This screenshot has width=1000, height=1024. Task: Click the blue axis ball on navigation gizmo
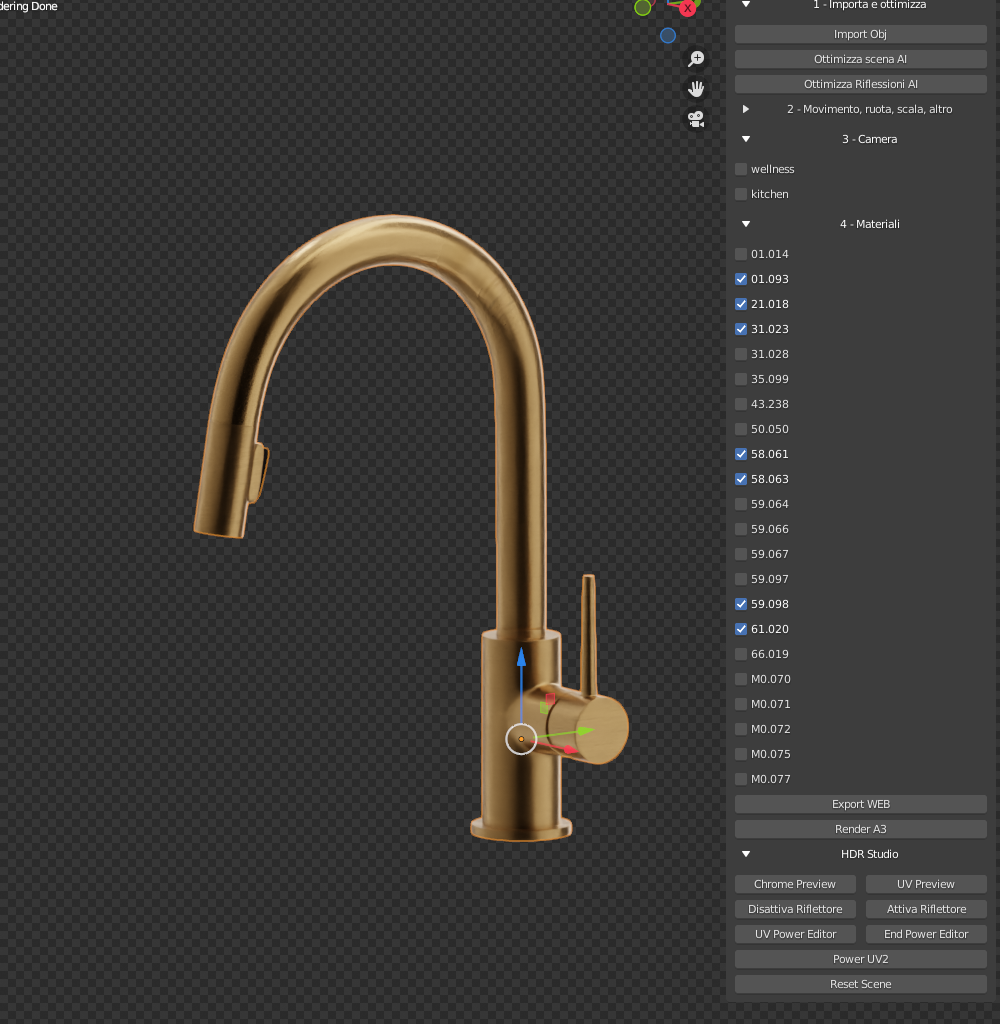[667, 35]
